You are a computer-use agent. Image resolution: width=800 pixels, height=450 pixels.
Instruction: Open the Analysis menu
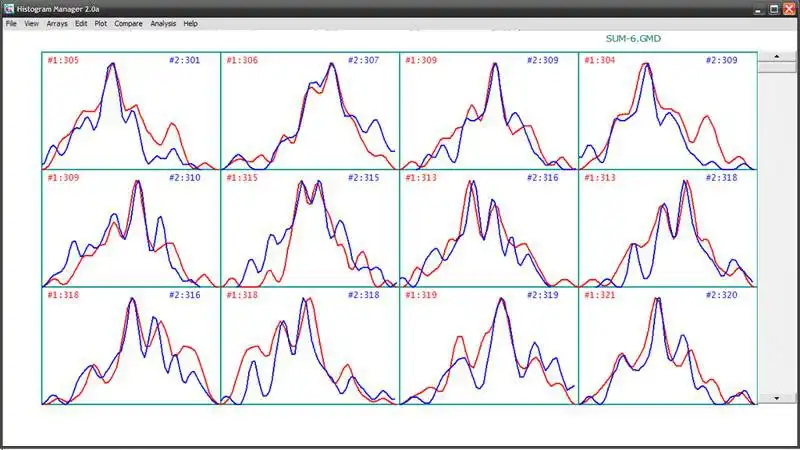163,23
